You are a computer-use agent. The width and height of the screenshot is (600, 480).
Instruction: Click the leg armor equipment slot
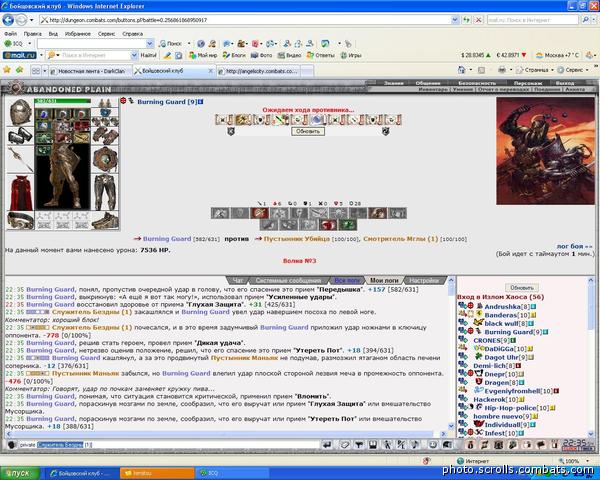coord(105,193)
